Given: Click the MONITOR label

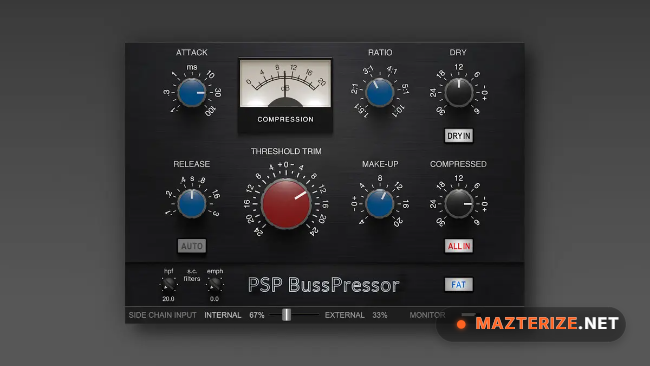Looking at the screenshot, I should point(427,315).
